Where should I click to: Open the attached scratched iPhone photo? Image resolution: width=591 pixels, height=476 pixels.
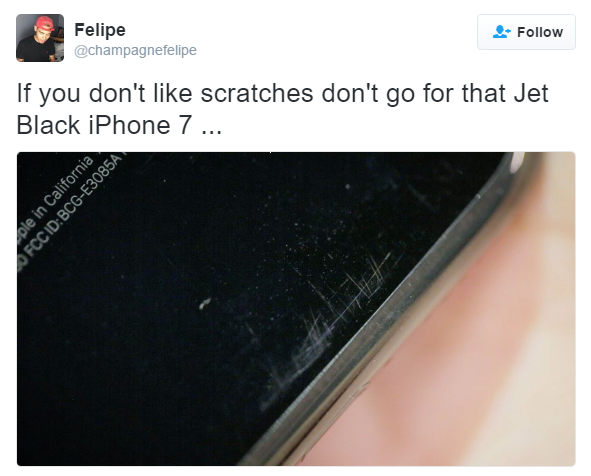click(x=296, y=309)
